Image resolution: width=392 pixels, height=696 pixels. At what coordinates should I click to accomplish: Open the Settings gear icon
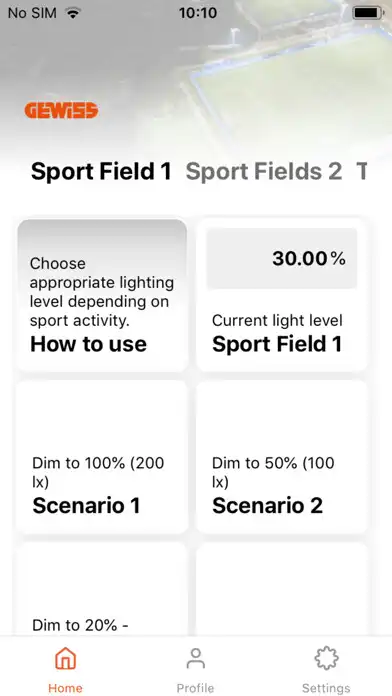326,658
